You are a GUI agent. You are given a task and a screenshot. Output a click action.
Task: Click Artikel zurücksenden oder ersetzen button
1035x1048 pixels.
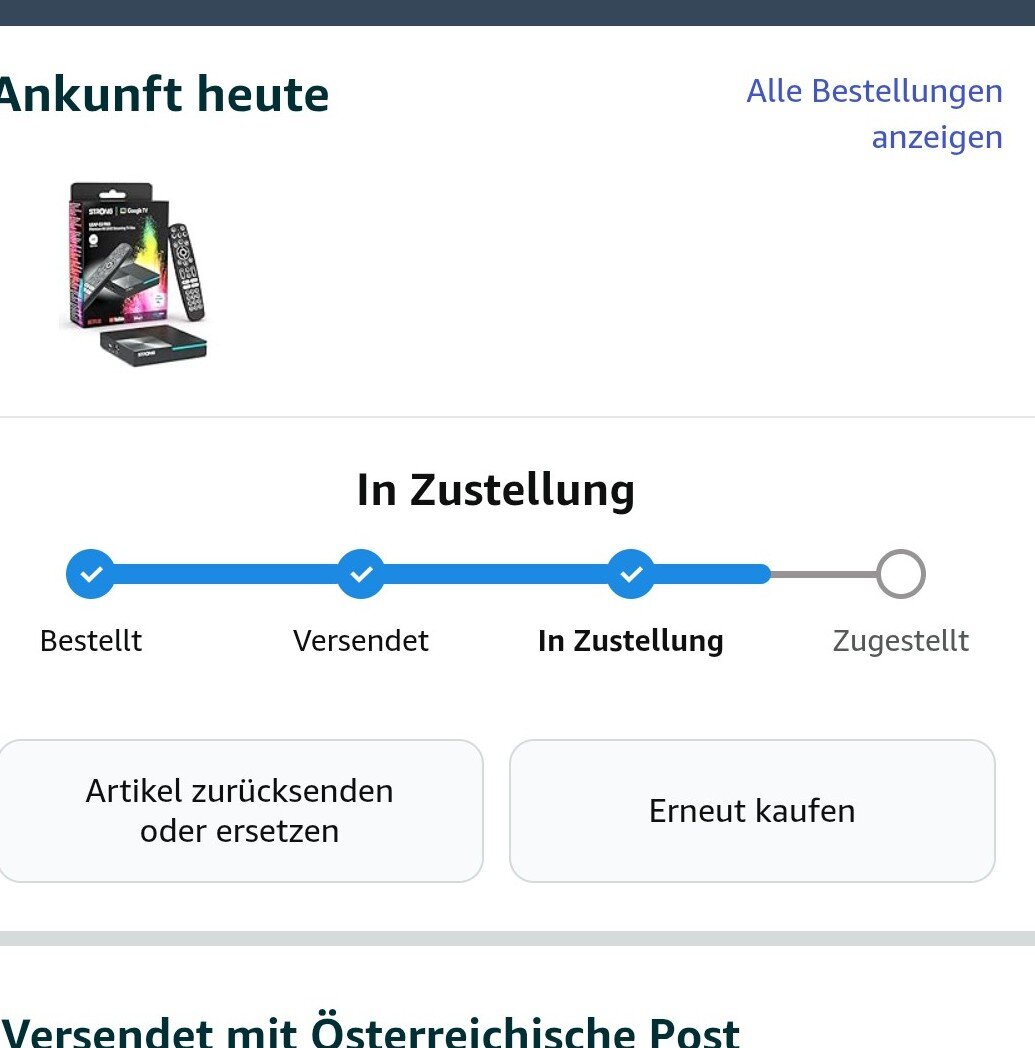tap(240, 811)
